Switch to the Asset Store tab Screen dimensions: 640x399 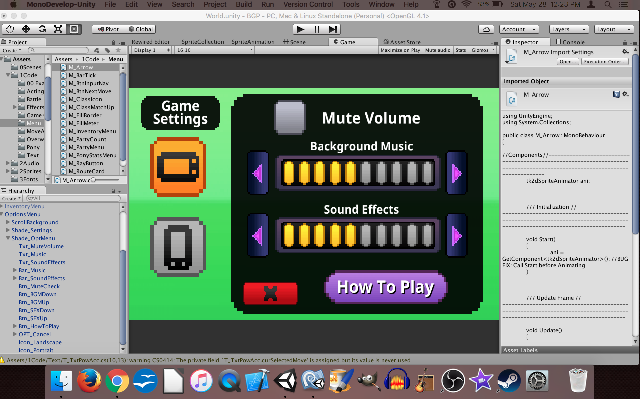point(402,42)
